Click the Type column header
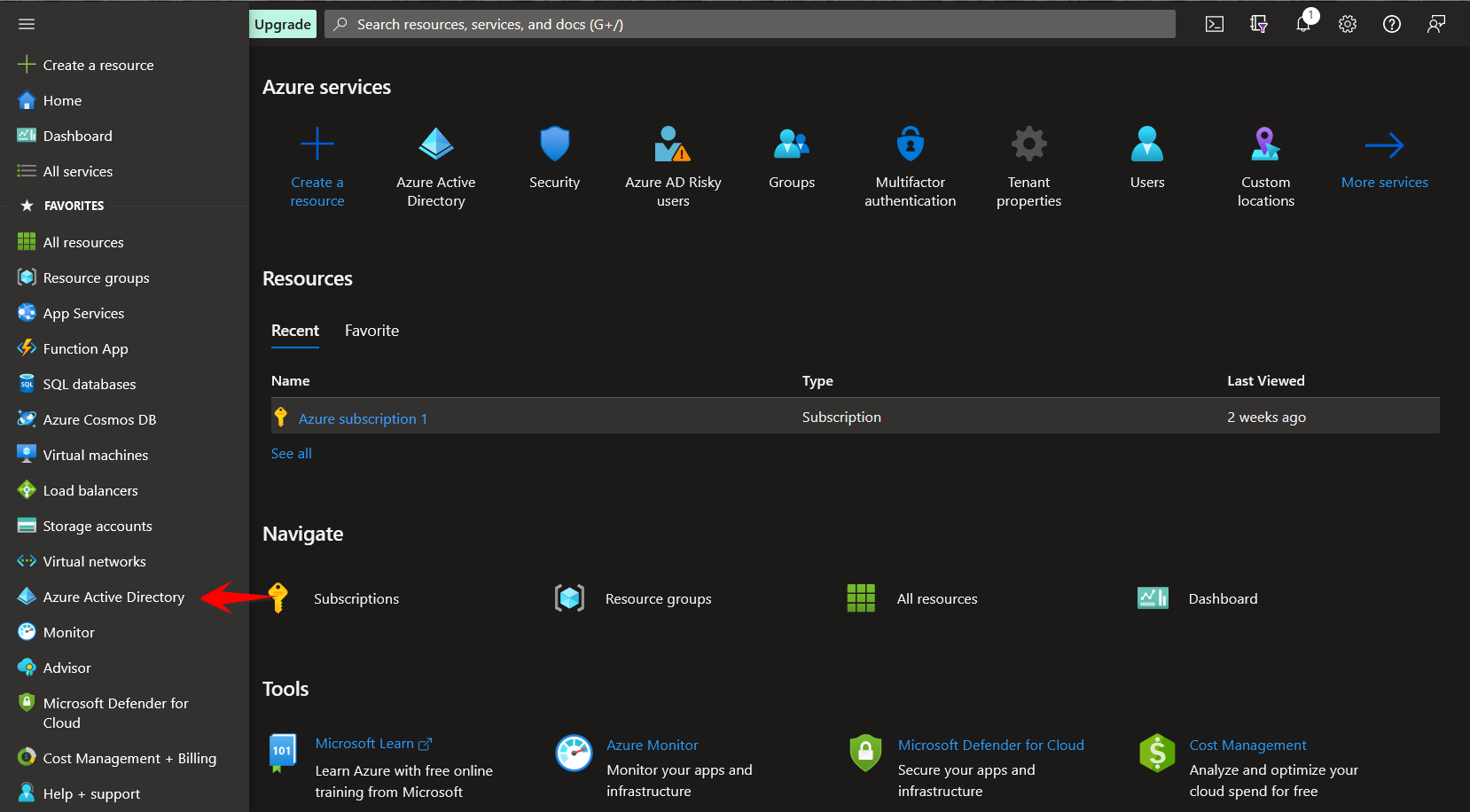The width and height of the screenshot is (1470, 812). (x=817, y=380)
